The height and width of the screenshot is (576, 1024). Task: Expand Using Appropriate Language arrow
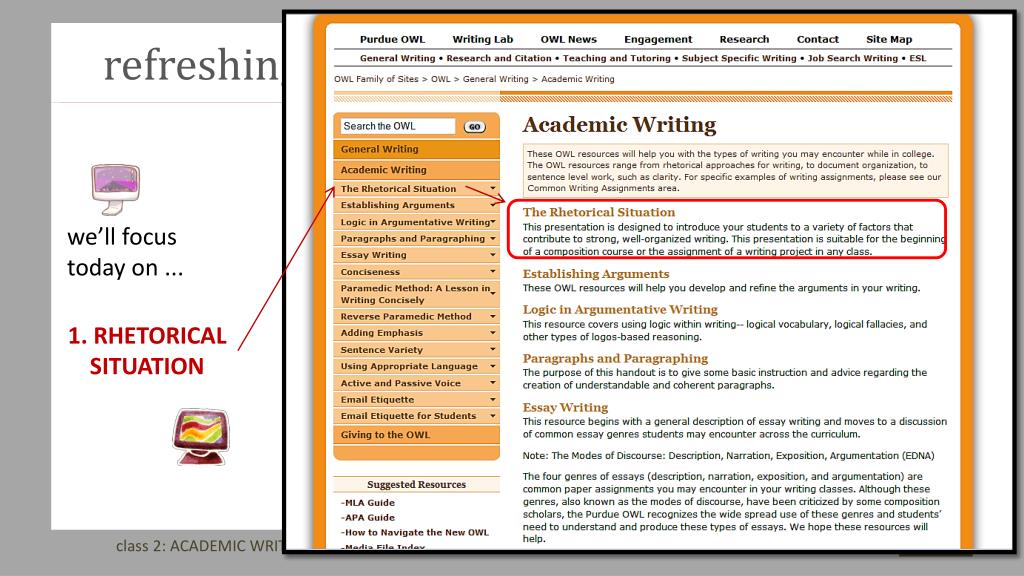pos(493,366)
